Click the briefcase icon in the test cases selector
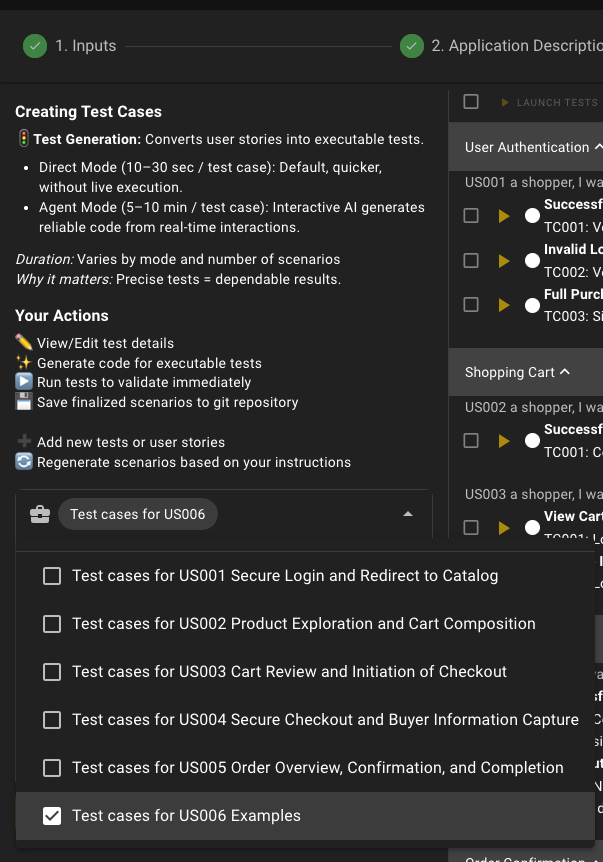The width and height of the screenshot is (603, 862). (x=40, y=515)
